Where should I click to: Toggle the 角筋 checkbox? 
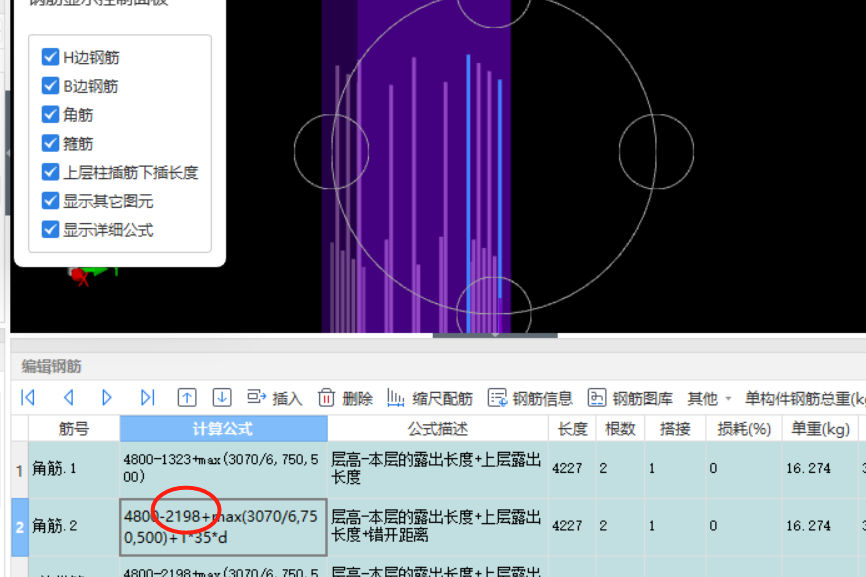click(50, 114)
